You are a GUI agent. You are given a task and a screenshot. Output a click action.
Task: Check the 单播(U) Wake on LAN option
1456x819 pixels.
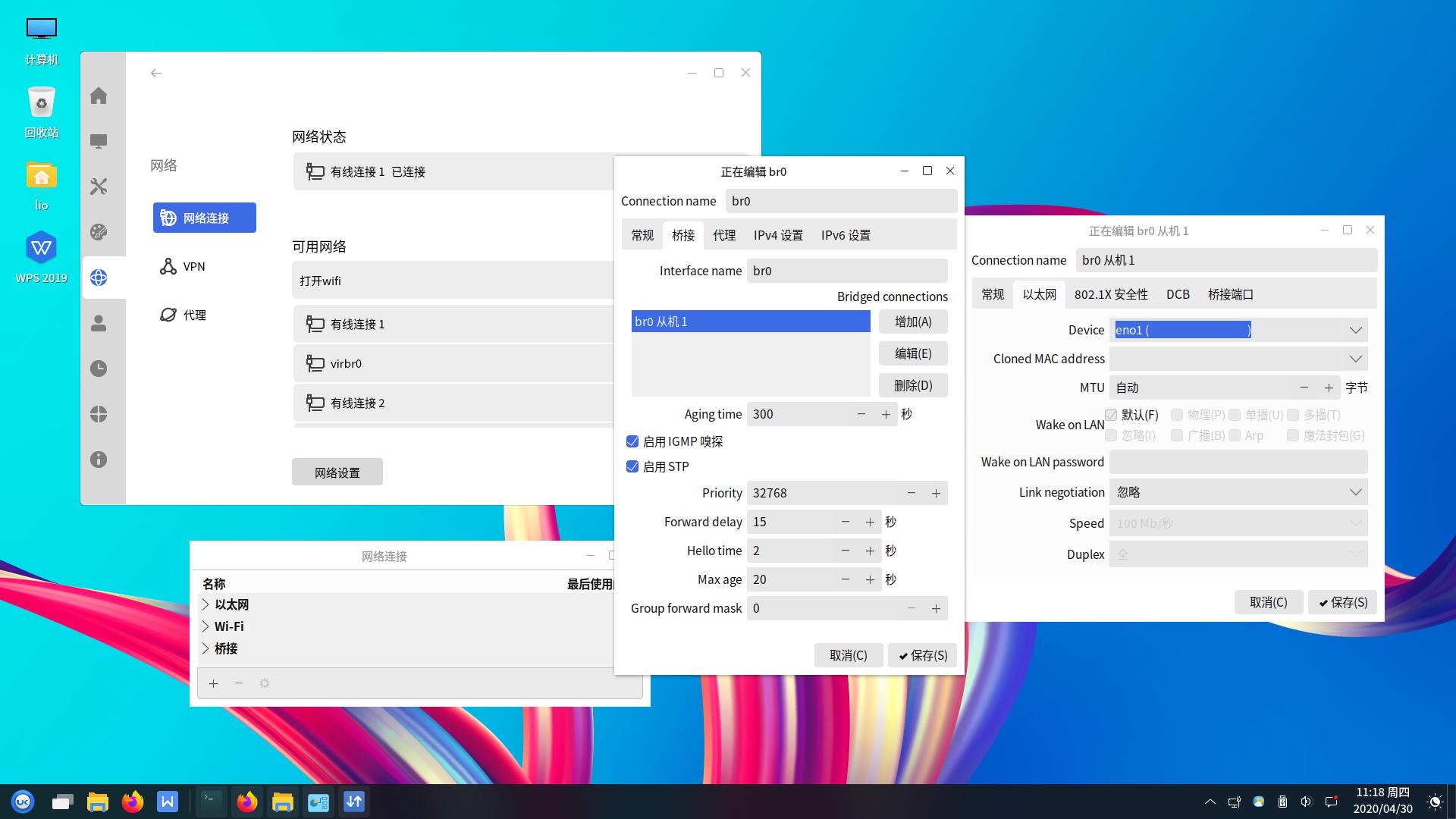pyautogui.click(x=1235, y=415)
